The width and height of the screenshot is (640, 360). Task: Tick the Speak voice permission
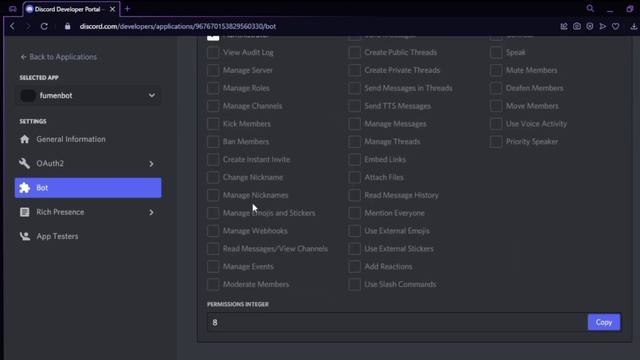coord(496,52)
